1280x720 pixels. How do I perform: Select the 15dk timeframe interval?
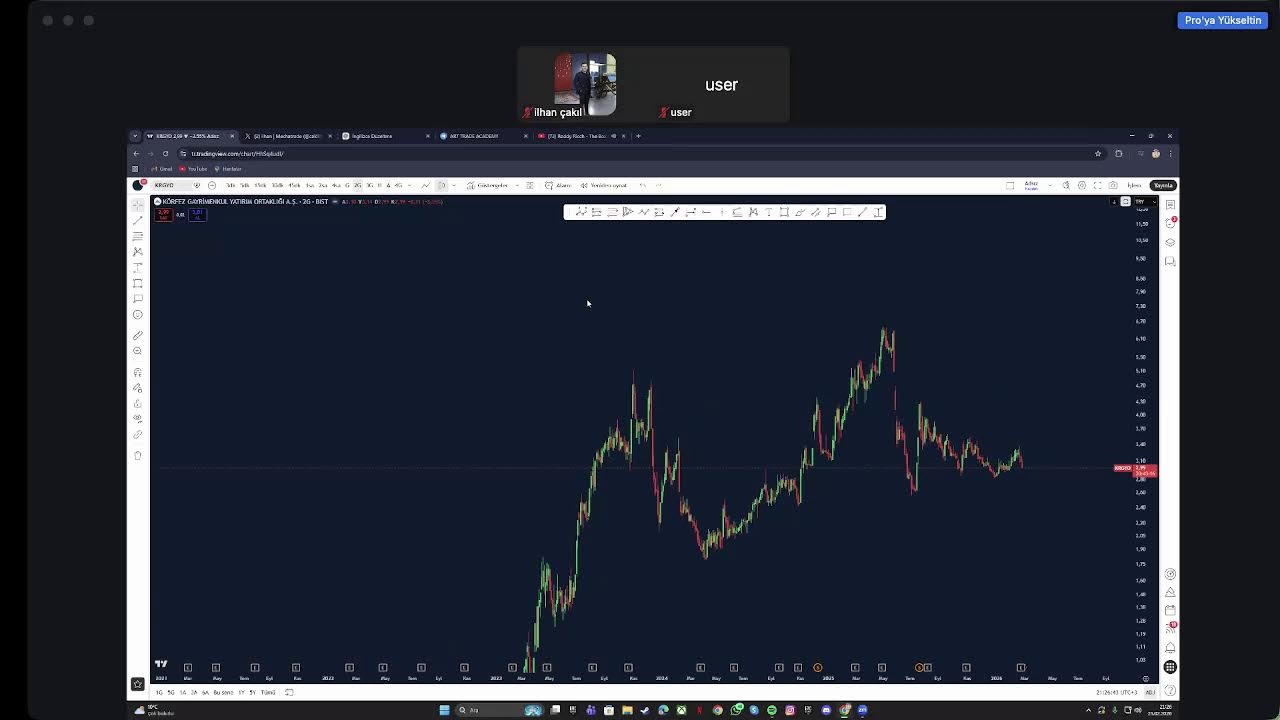pos(260,185)
